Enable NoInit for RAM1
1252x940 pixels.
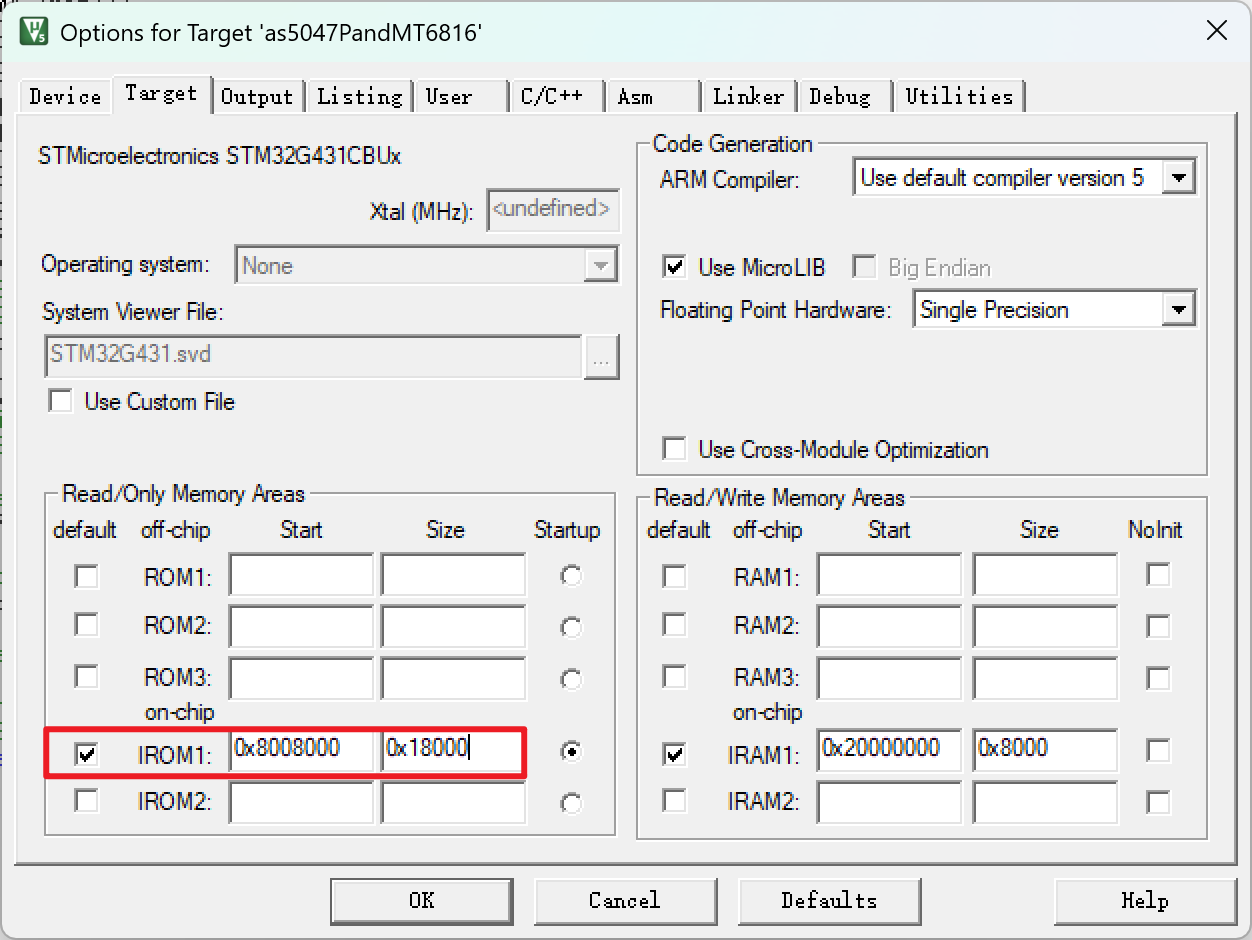point(1158,575)
